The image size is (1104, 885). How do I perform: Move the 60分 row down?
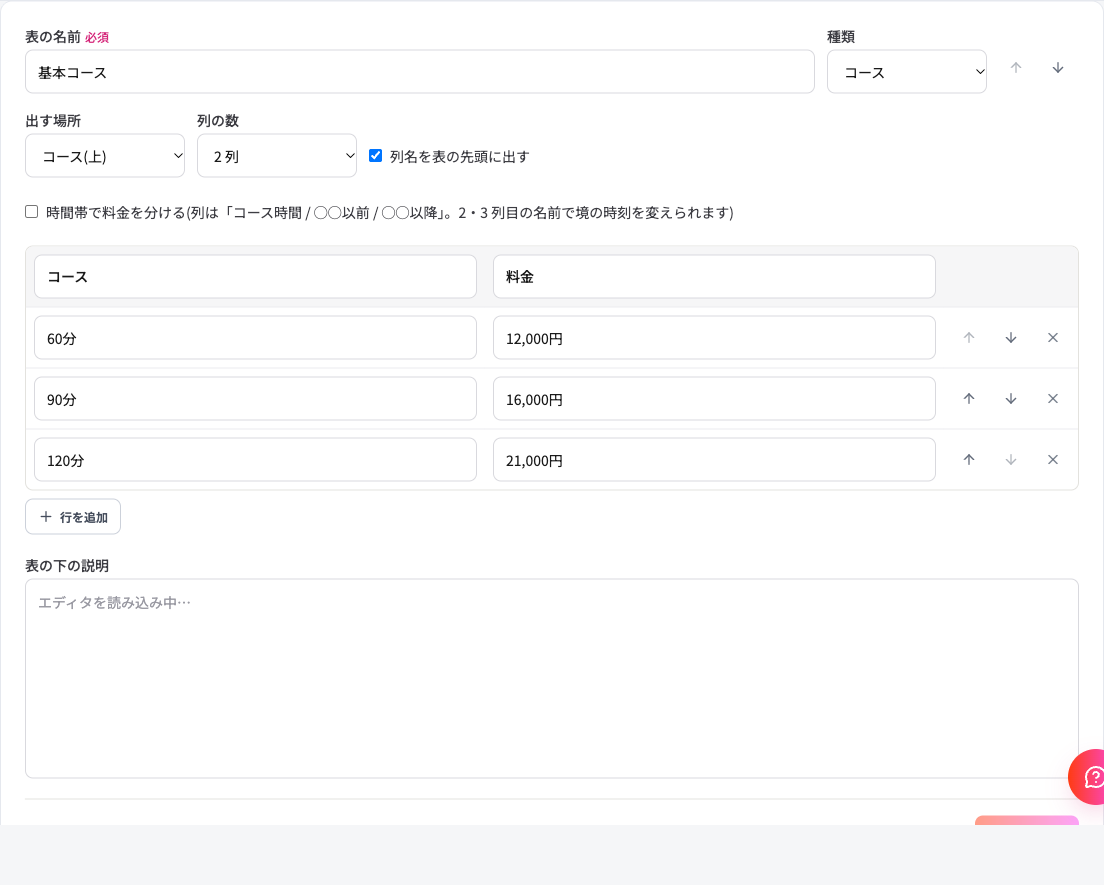[1011, 338]
